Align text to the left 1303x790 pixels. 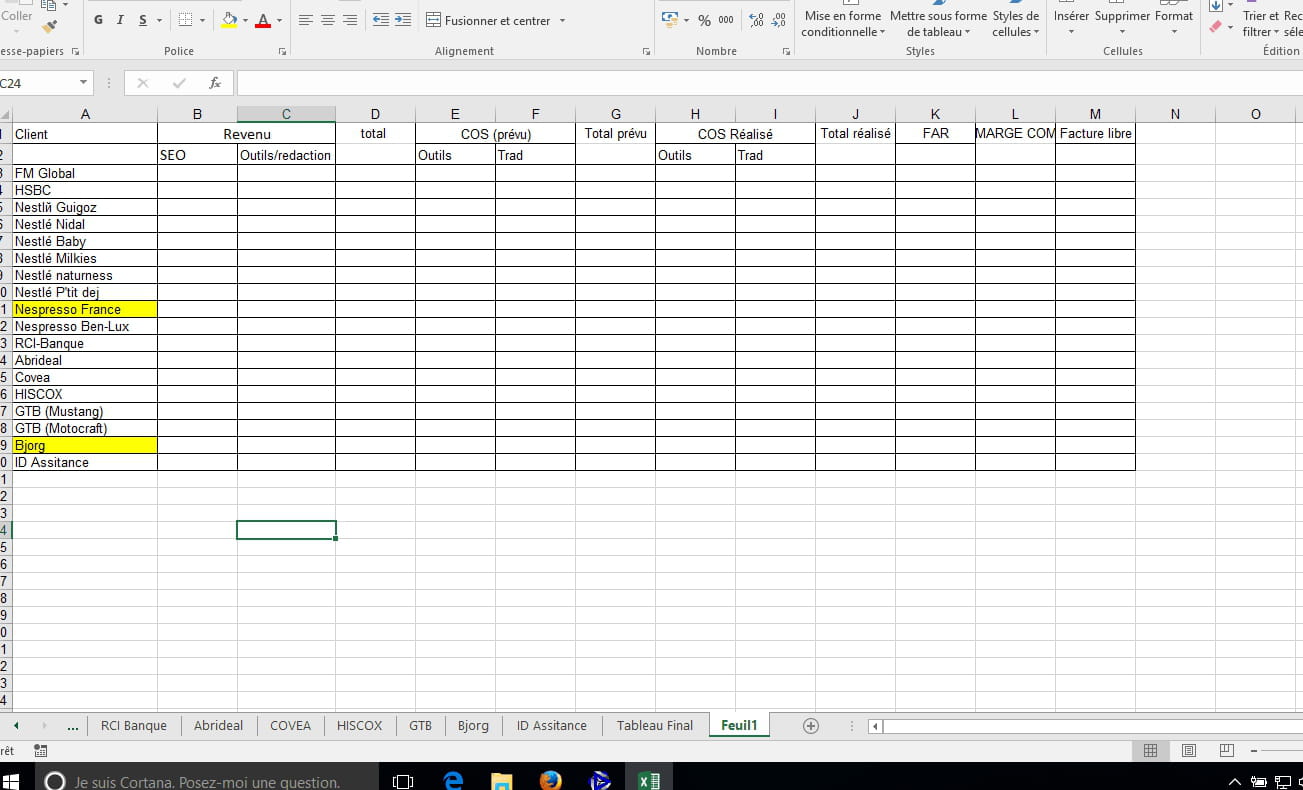tap(306, 20)
